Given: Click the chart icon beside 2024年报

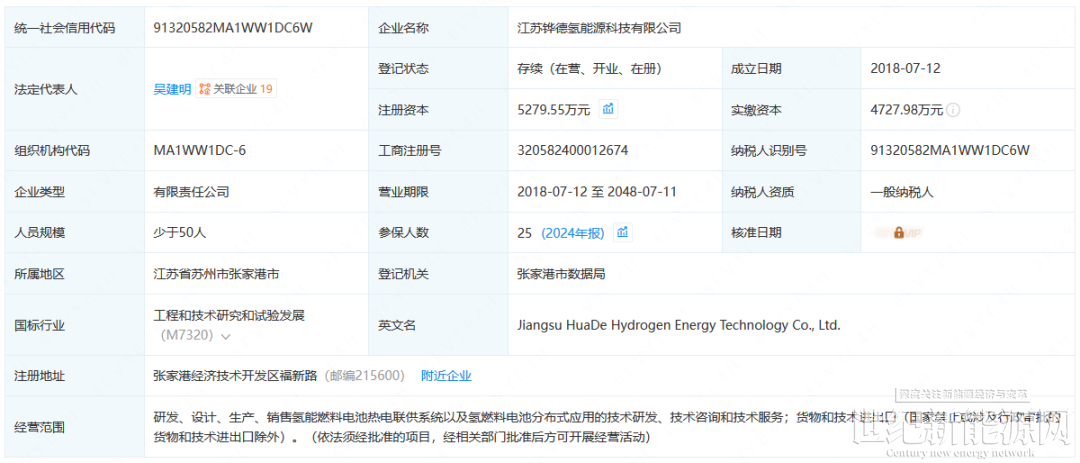Looking at the screenshot, I should (622, 233).
